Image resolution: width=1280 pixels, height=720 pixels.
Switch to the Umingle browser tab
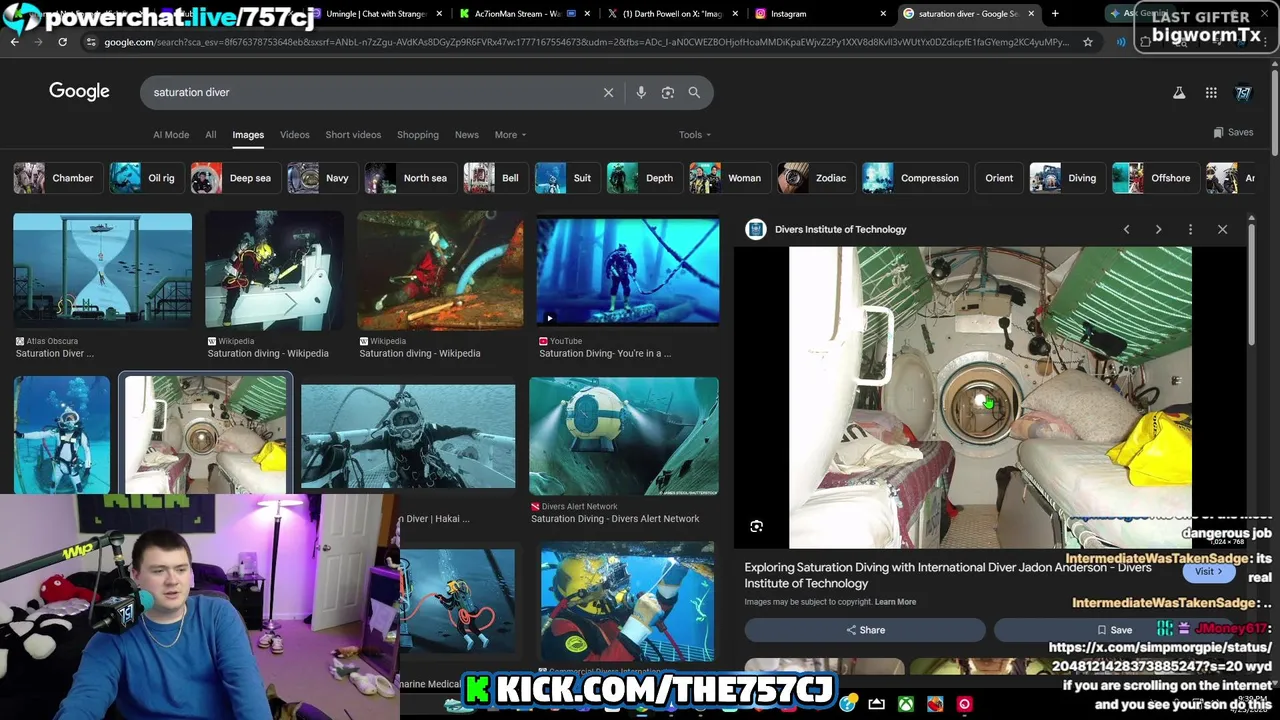pos(375,14)
